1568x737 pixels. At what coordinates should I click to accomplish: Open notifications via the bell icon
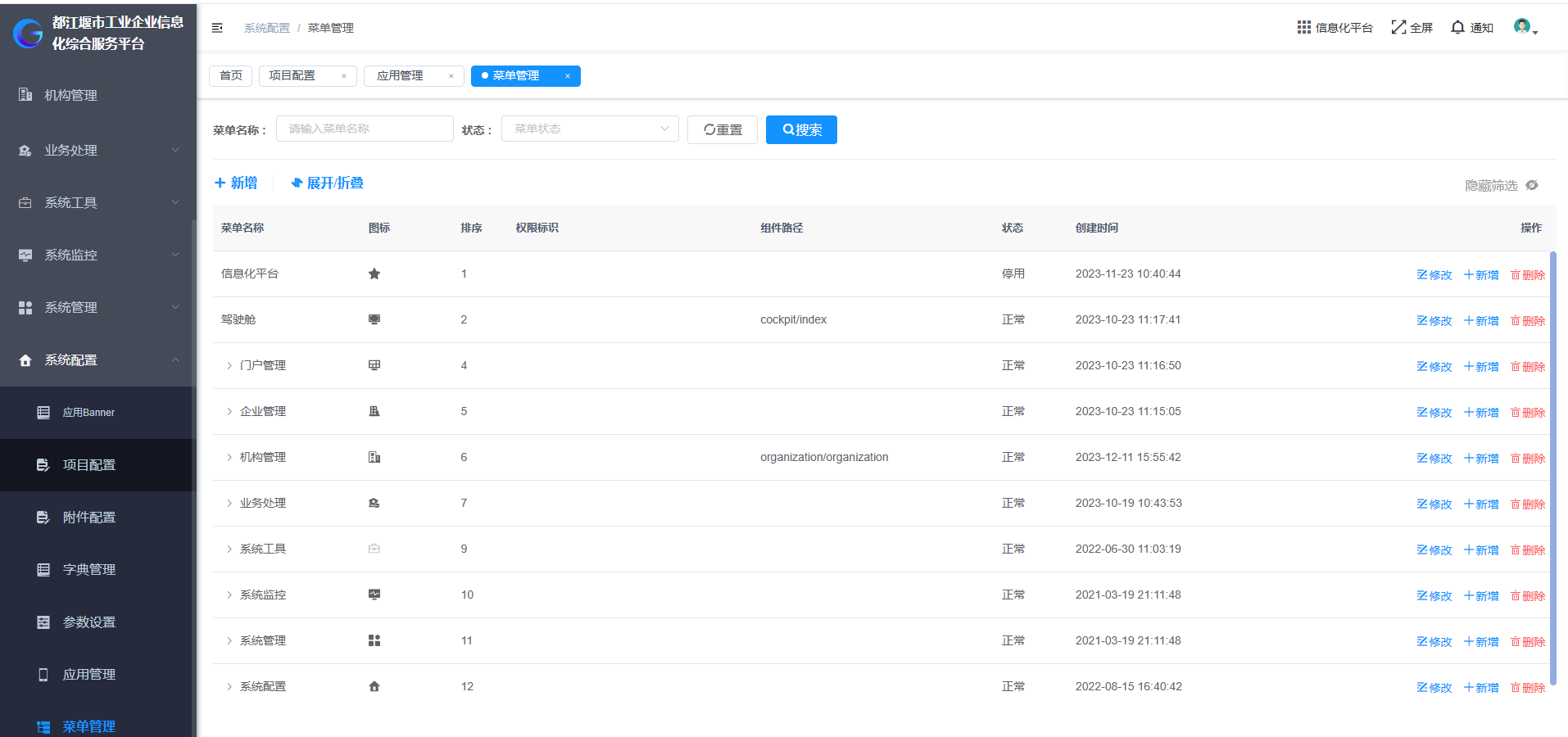[1457, 28]
